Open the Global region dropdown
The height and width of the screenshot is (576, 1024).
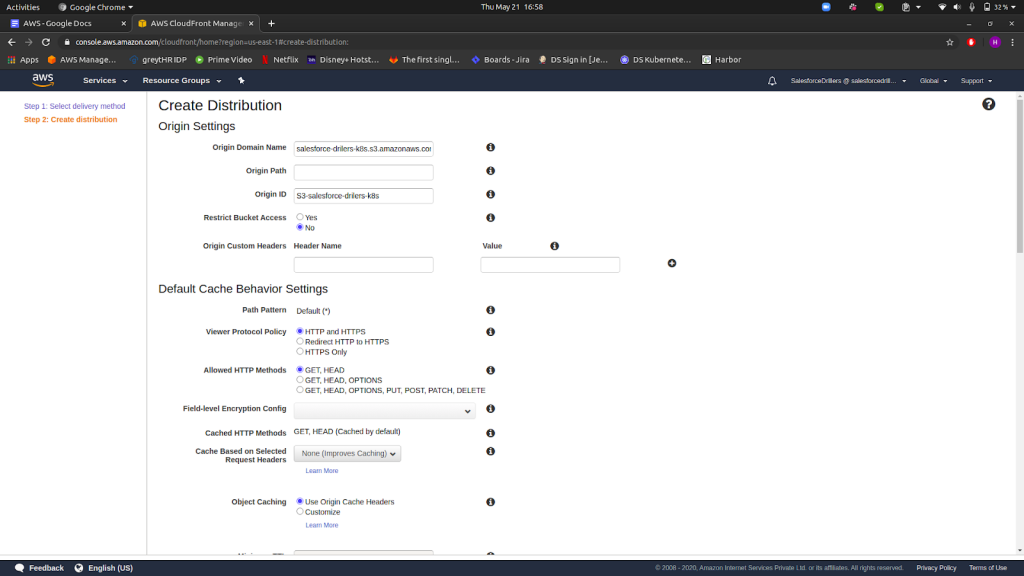coord(933,81)
